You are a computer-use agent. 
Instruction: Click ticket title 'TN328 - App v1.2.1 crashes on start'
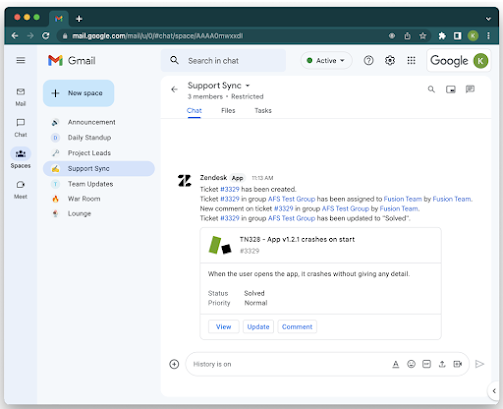(297, 240)
